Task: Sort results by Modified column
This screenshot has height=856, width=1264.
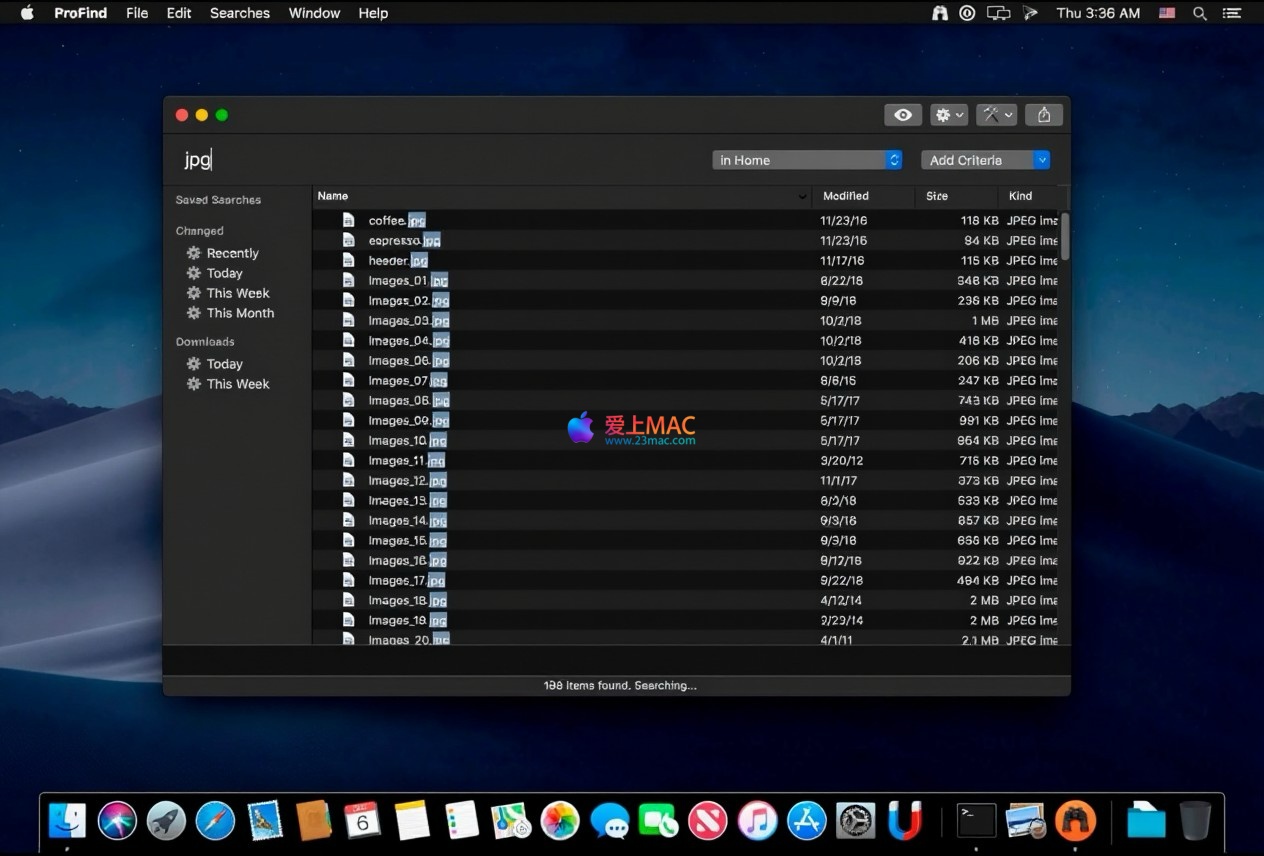Action: click(x=846, y=196)
